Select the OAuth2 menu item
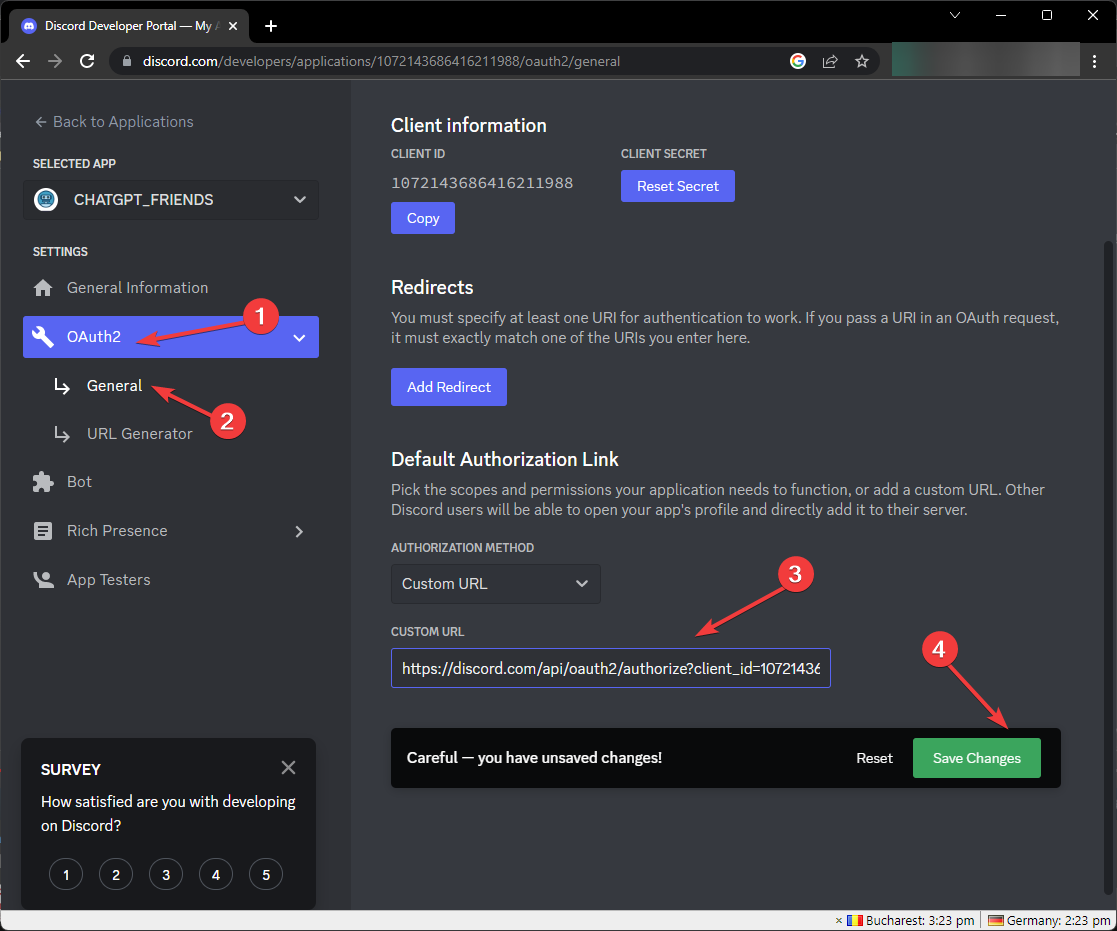1117x931 pixels. point(171,337)
